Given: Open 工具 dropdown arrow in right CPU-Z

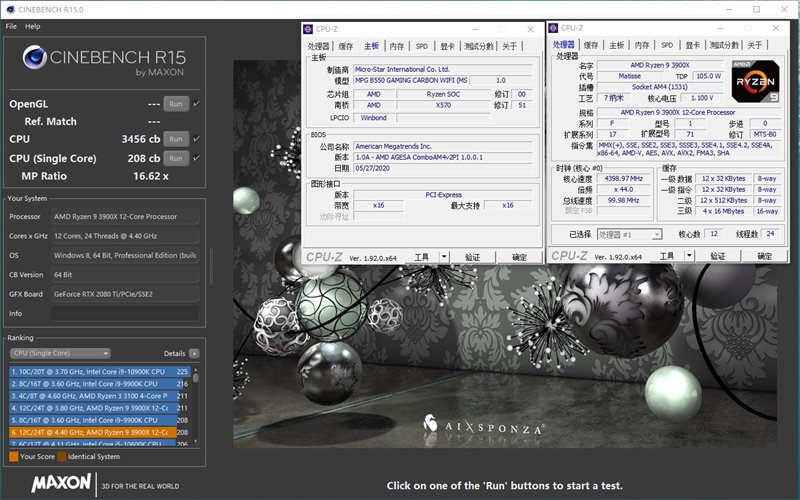Looking at the screenshot, I should click(689, 256).
